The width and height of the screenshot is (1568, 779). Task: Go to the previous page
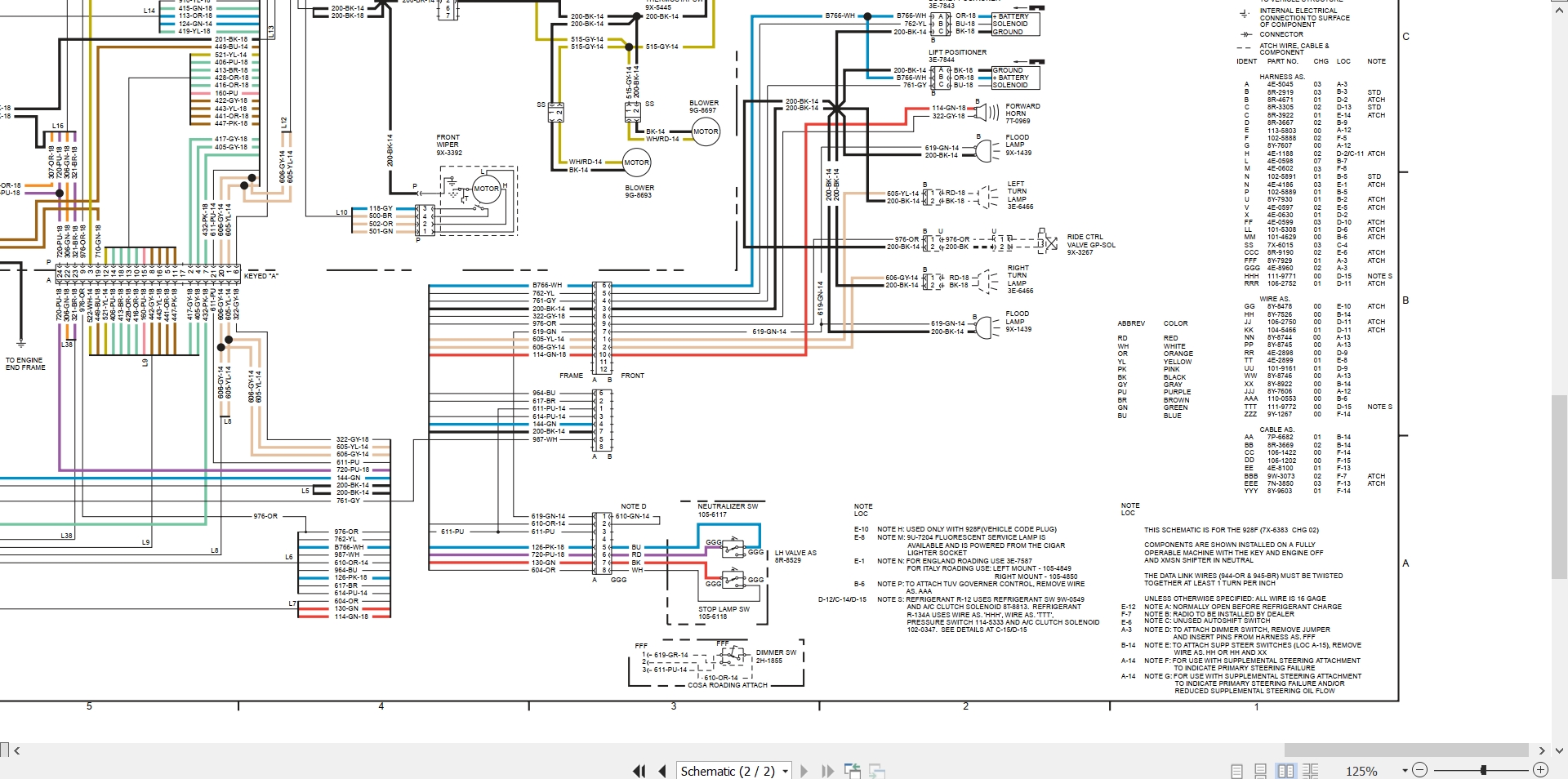(x=662, y=771)
